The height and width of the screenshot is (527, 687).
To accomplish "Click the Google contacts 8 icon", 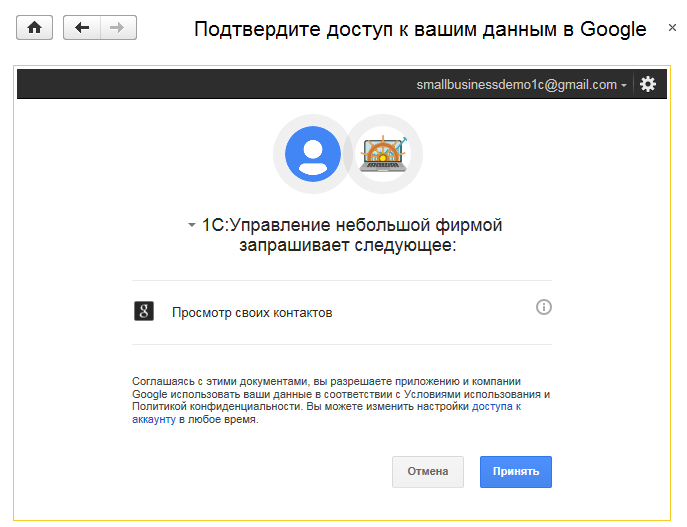I will pyautogui.click(x=144, y=311).
